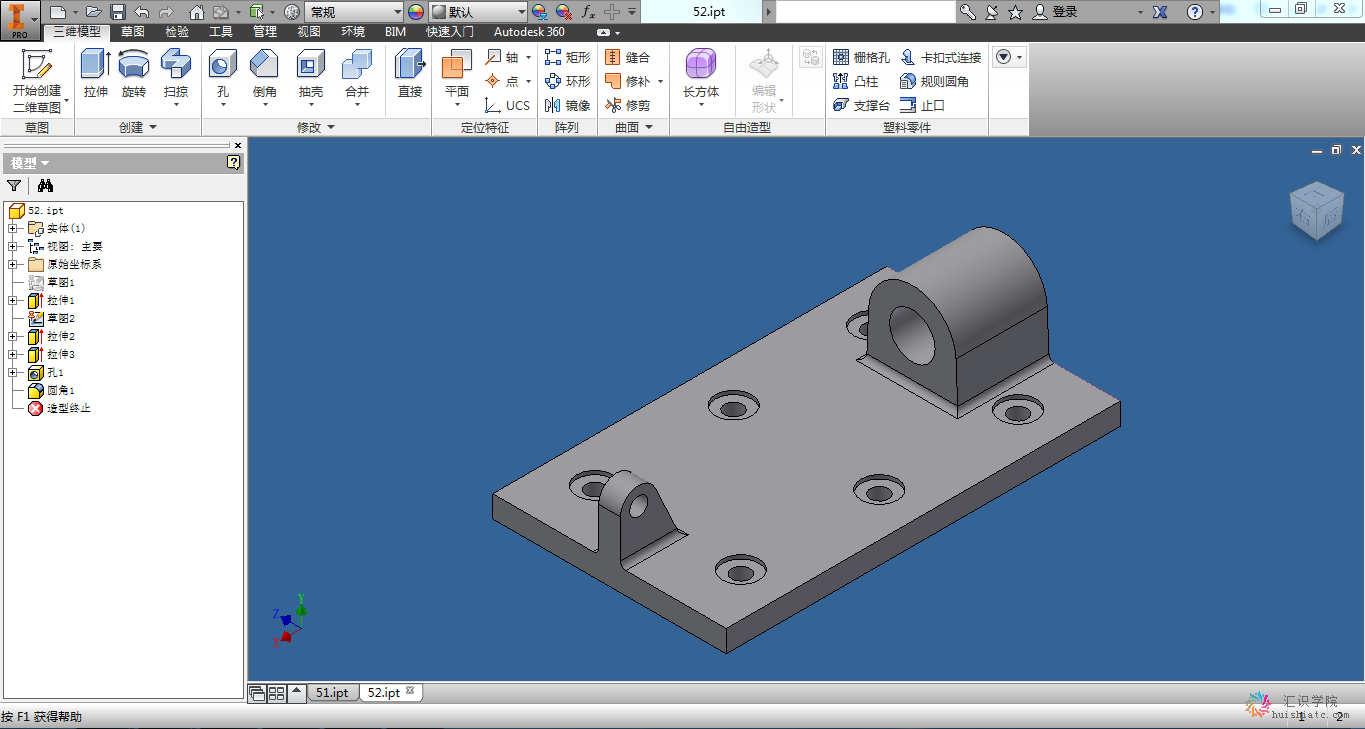Click the search input field in title bar
Screen dimensions: 1365x729
tap(866, 12)
